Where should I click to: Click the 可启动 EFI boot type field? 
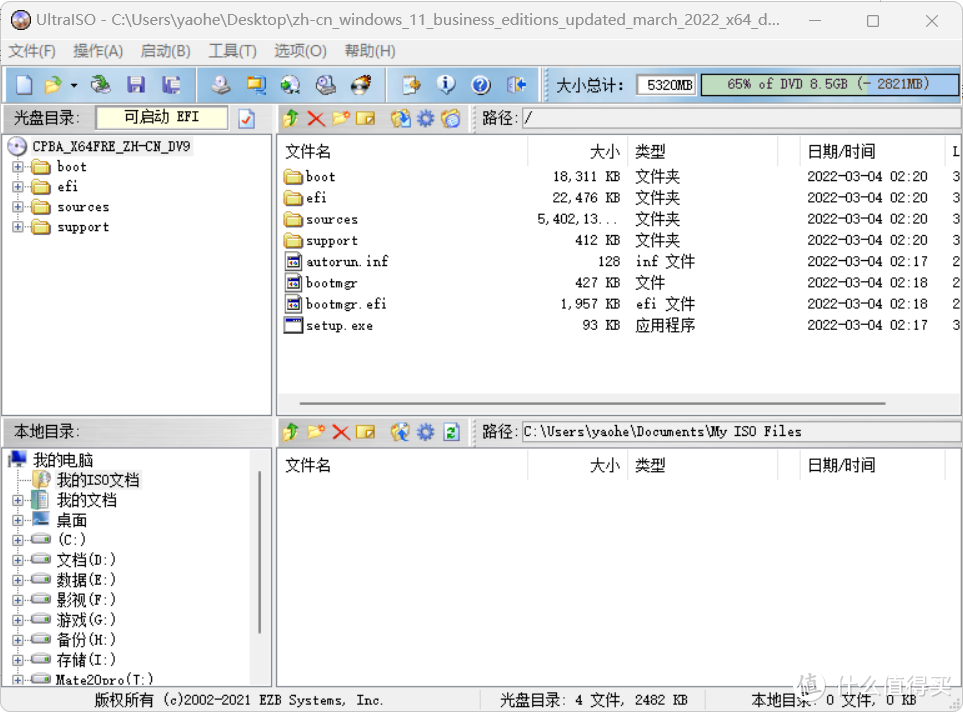162,117
